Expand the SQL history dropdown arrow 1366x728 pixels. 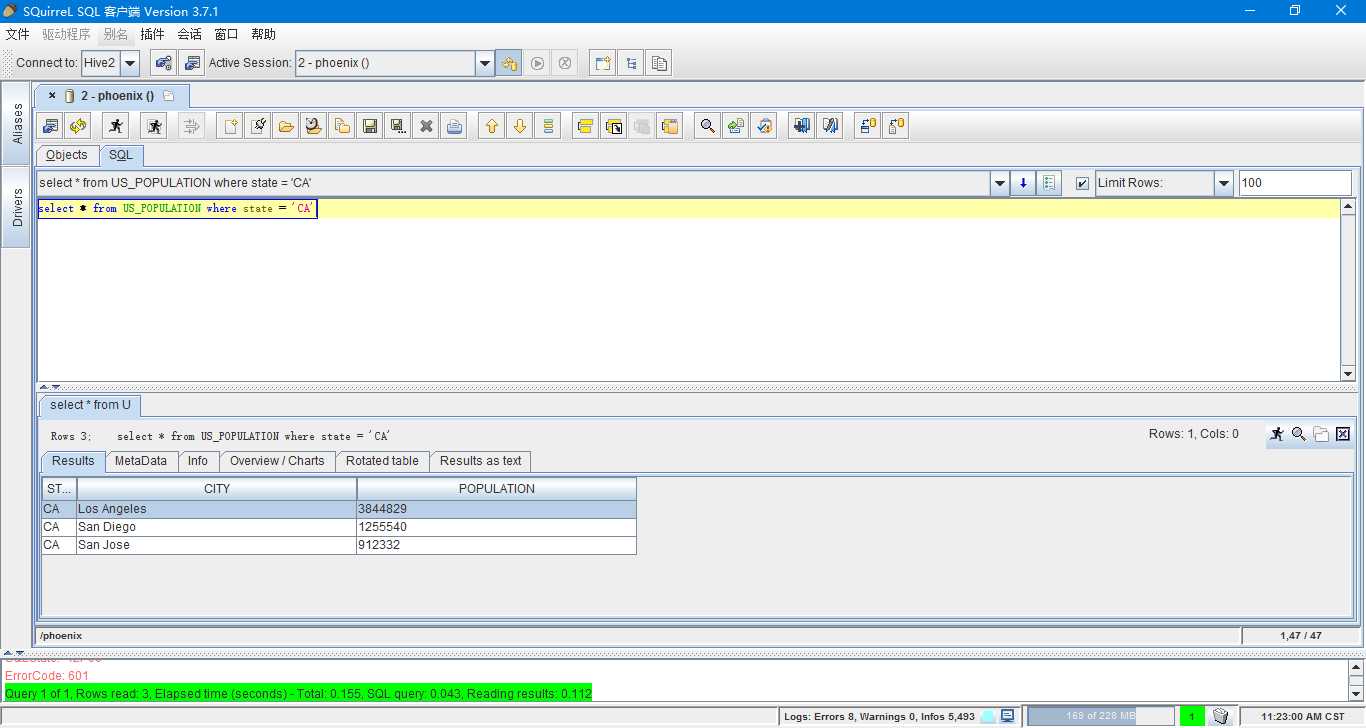(1000, 183)
